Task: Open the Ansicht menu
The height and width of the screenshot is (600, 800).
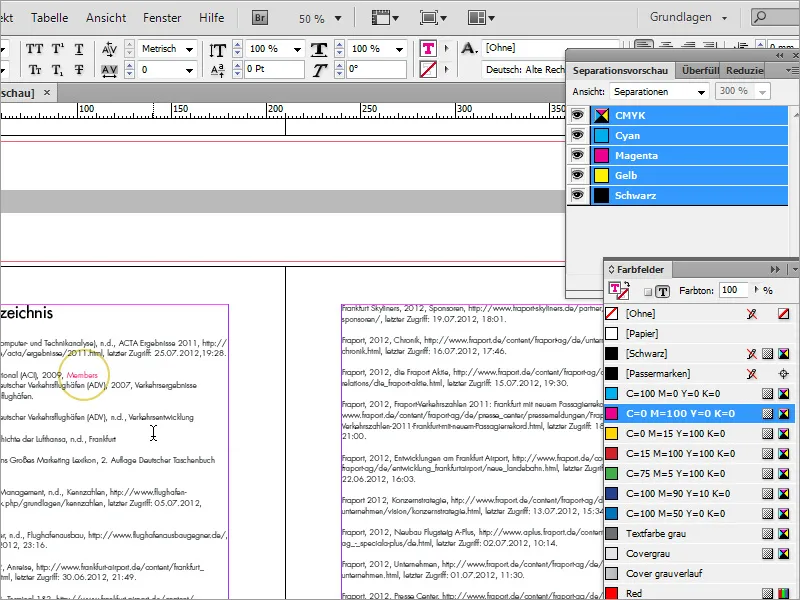Action: pyautogui.click(x=106, y=18)
